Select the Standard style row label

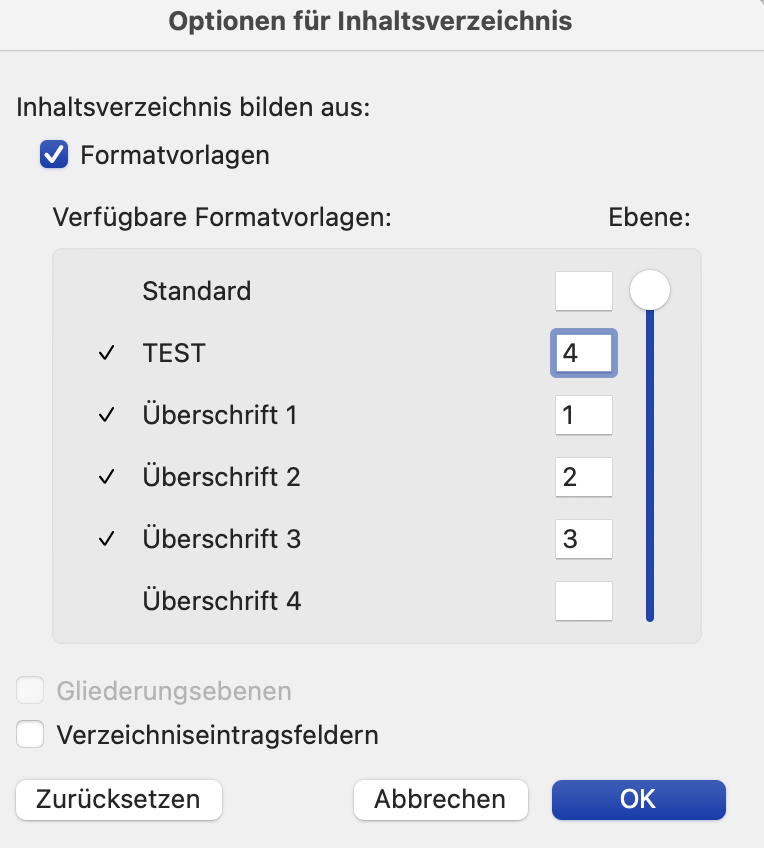[197, 291]
